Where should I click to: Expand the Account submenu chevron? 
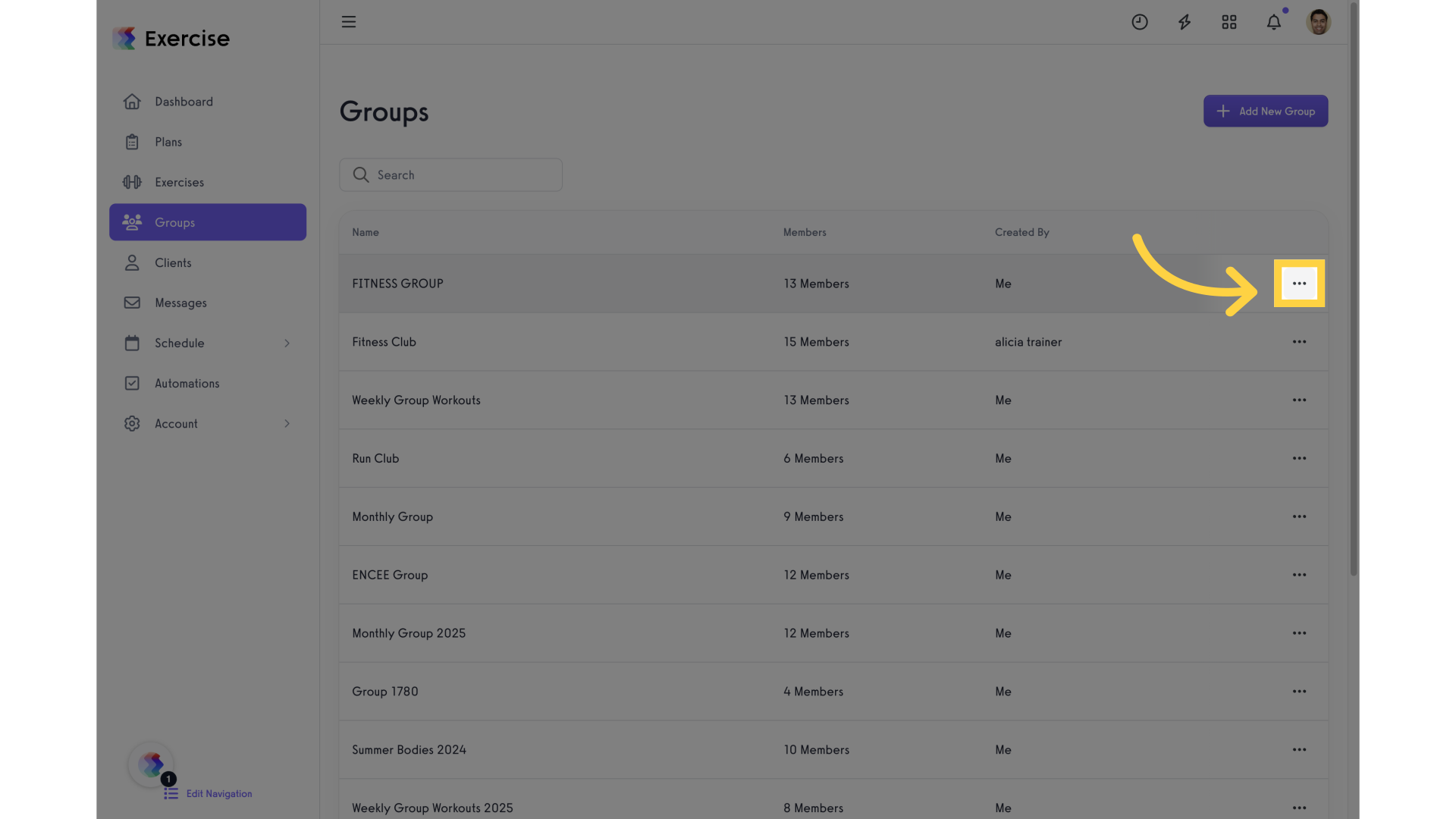tap(287, 424)
